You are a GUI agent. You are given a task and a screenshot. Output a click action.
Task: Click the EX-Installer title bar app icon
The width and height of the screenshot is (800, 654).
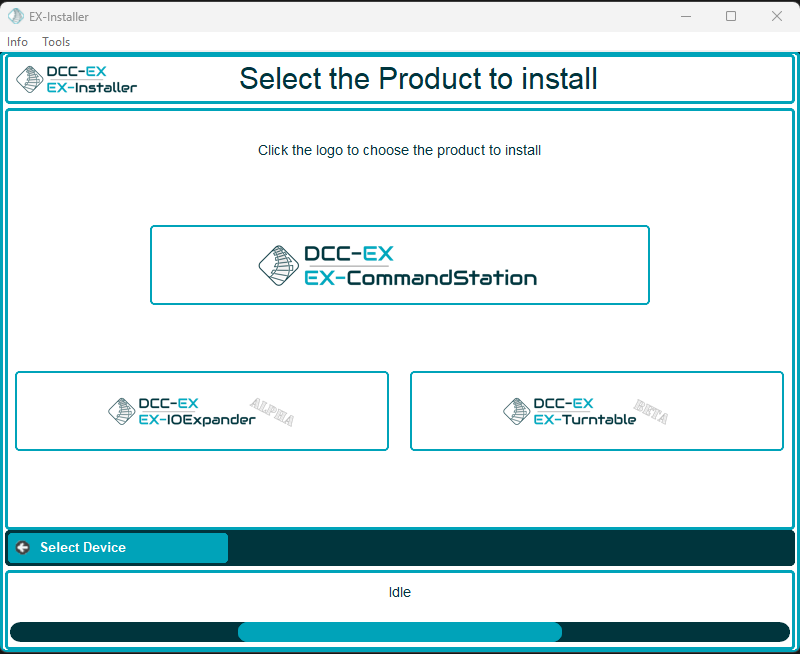(x=16, y=16)
